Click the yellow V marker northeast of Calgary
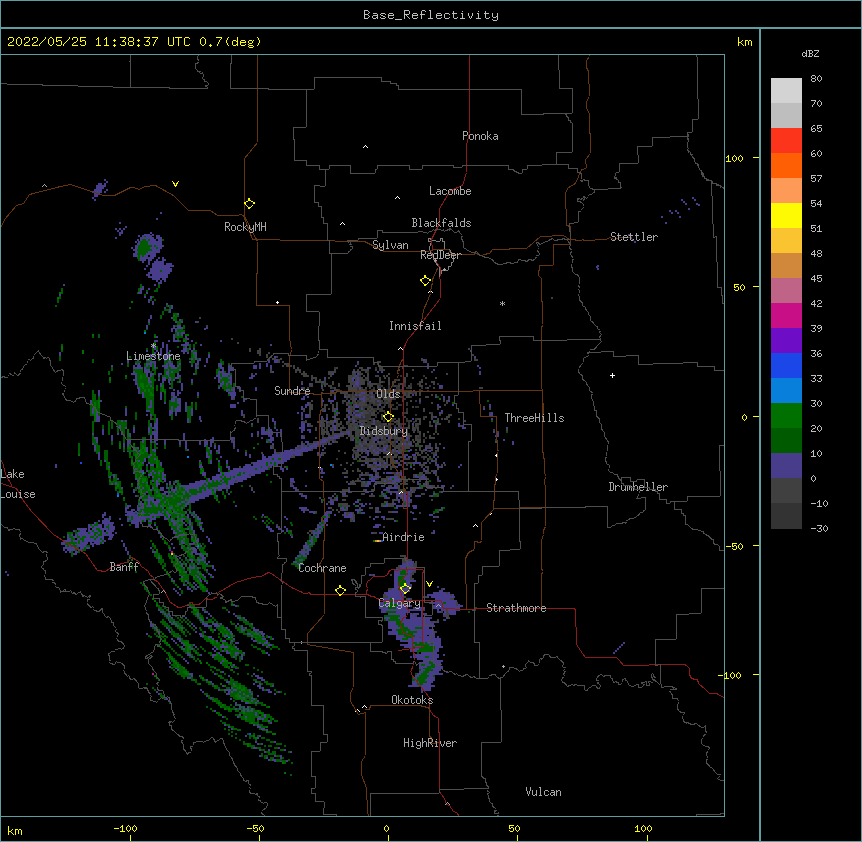 pos(429,584)
